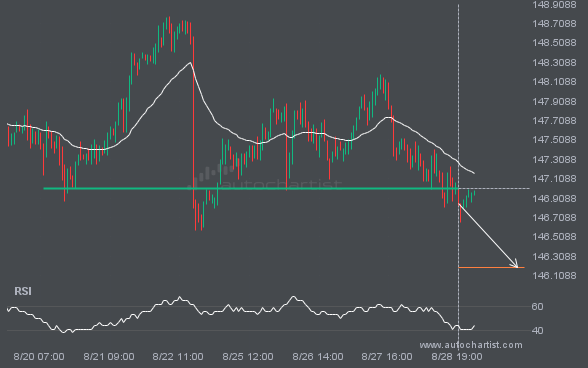The width and height of the screenshot is (588, 368).
Task: Click the 147.3088 price axis label
Action: 554,159
